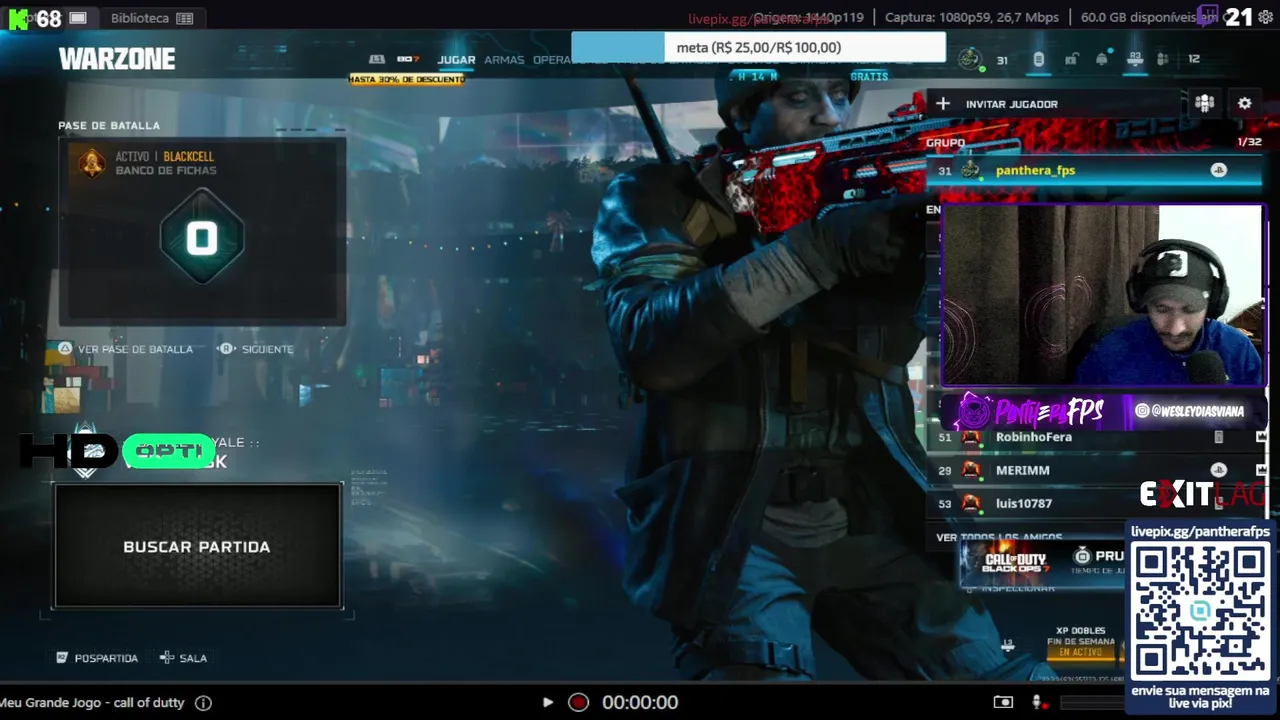Click the Banco de Fichas token counter
The width and height of the screenshot is (1280, 720).
point(202,238)
